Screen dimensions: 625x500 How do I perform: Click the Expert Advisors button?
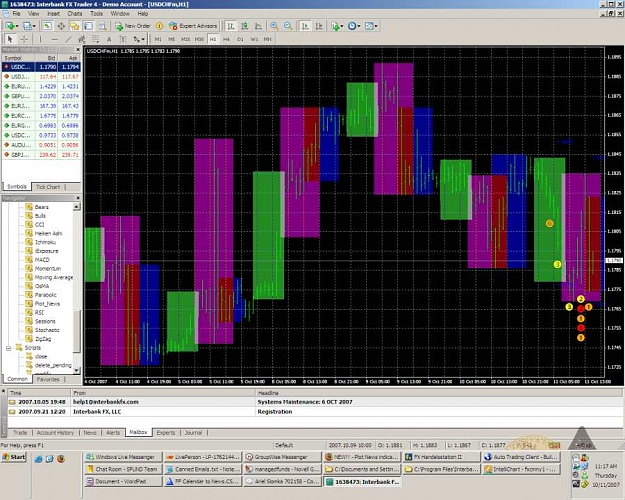pyautogui.click(x=193, y=26)
